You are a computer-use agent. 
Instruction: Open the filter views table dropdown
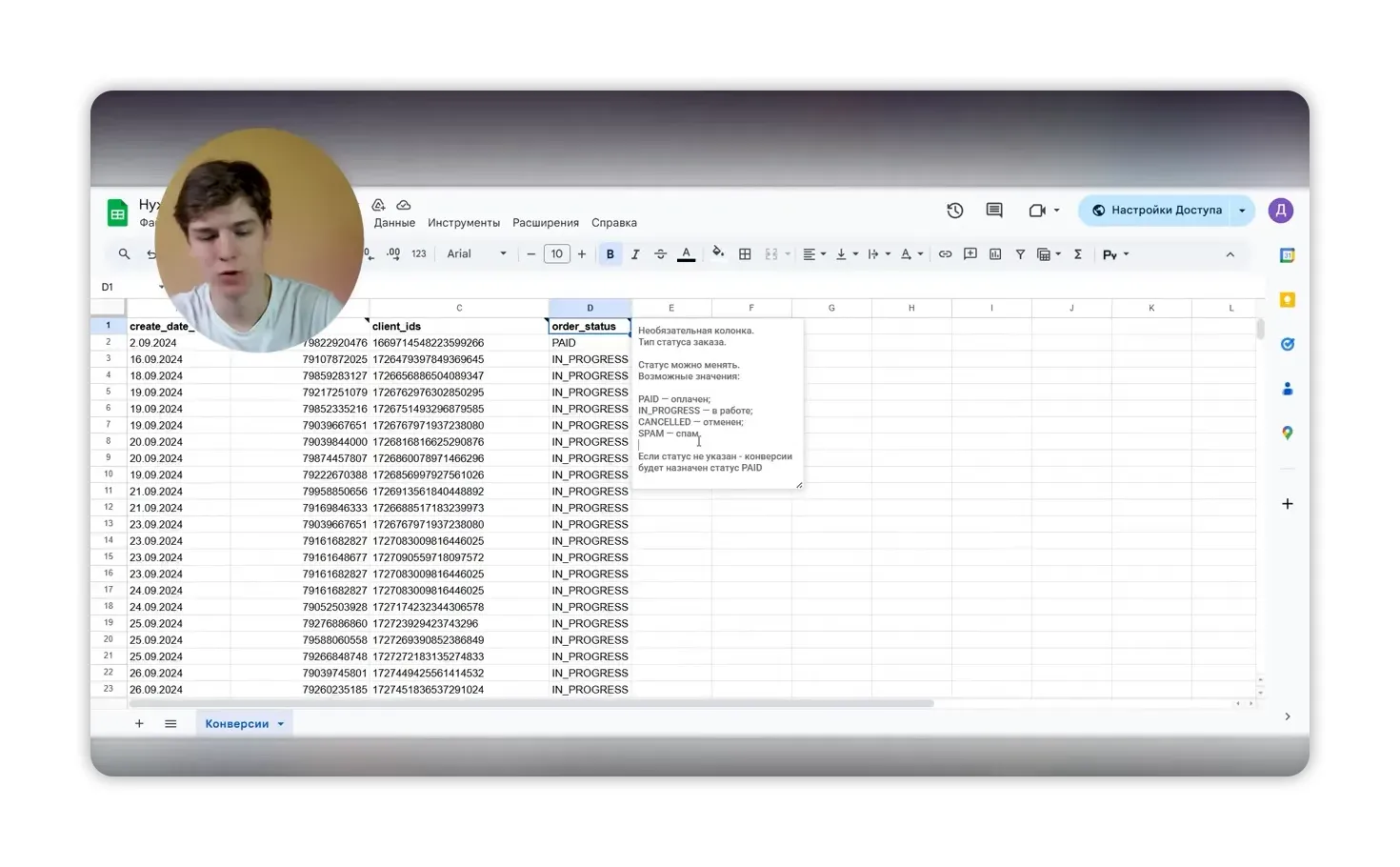click(1049, 254)
